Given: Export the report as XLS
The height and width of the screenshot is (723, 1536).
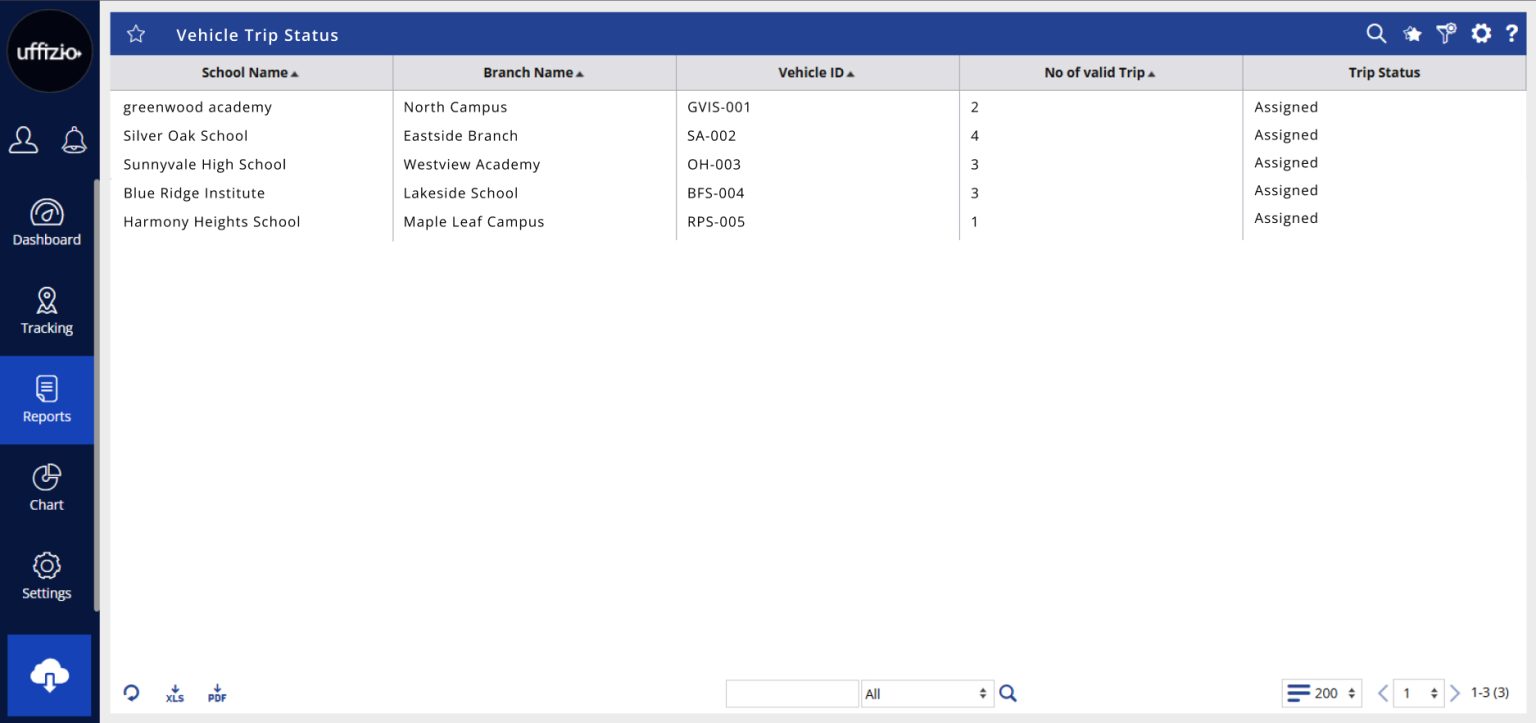Looking at the screenshot, I should tap(175, 693).
